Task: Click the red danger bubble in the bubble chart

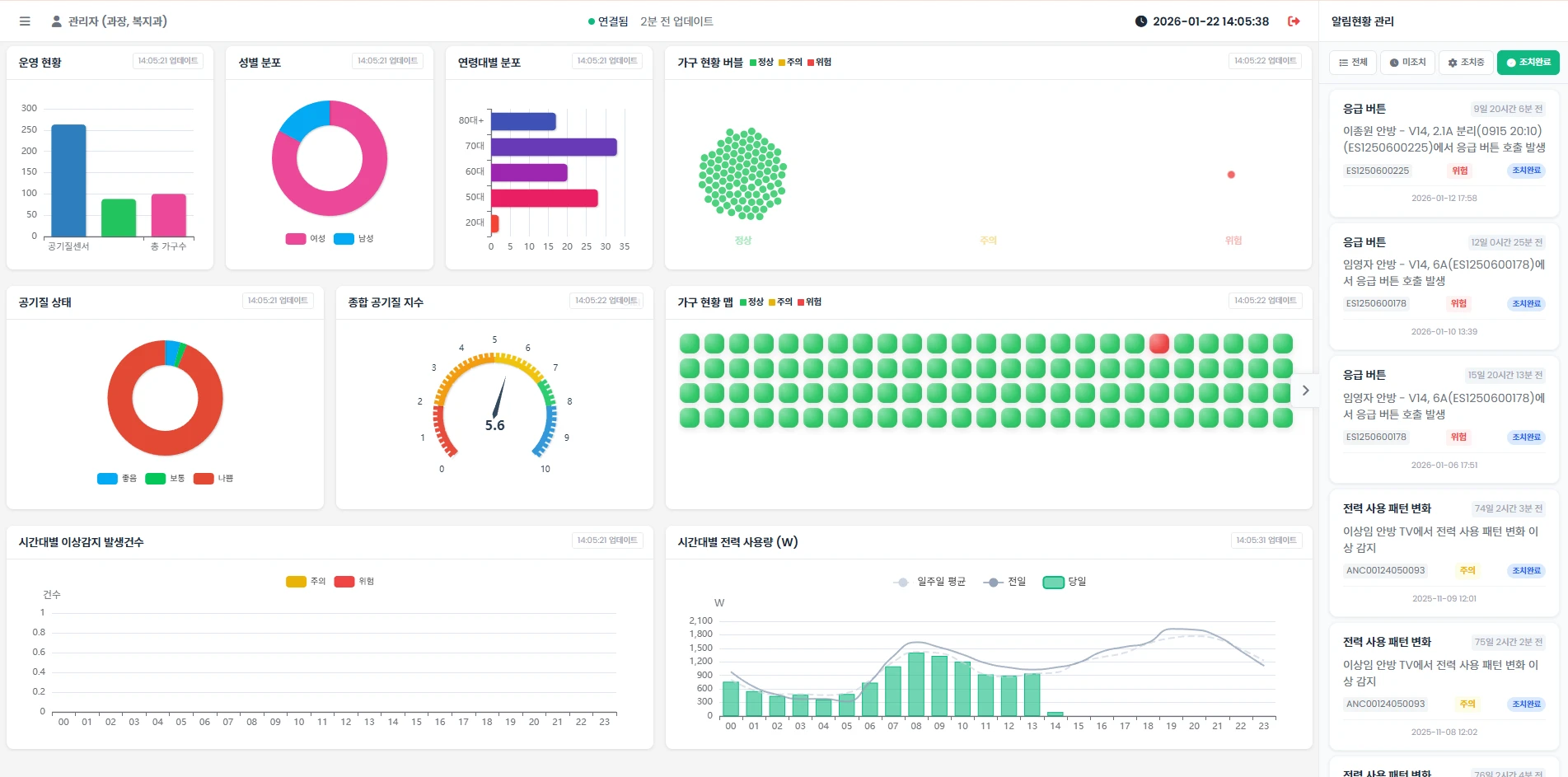Action: [1231, 175]
